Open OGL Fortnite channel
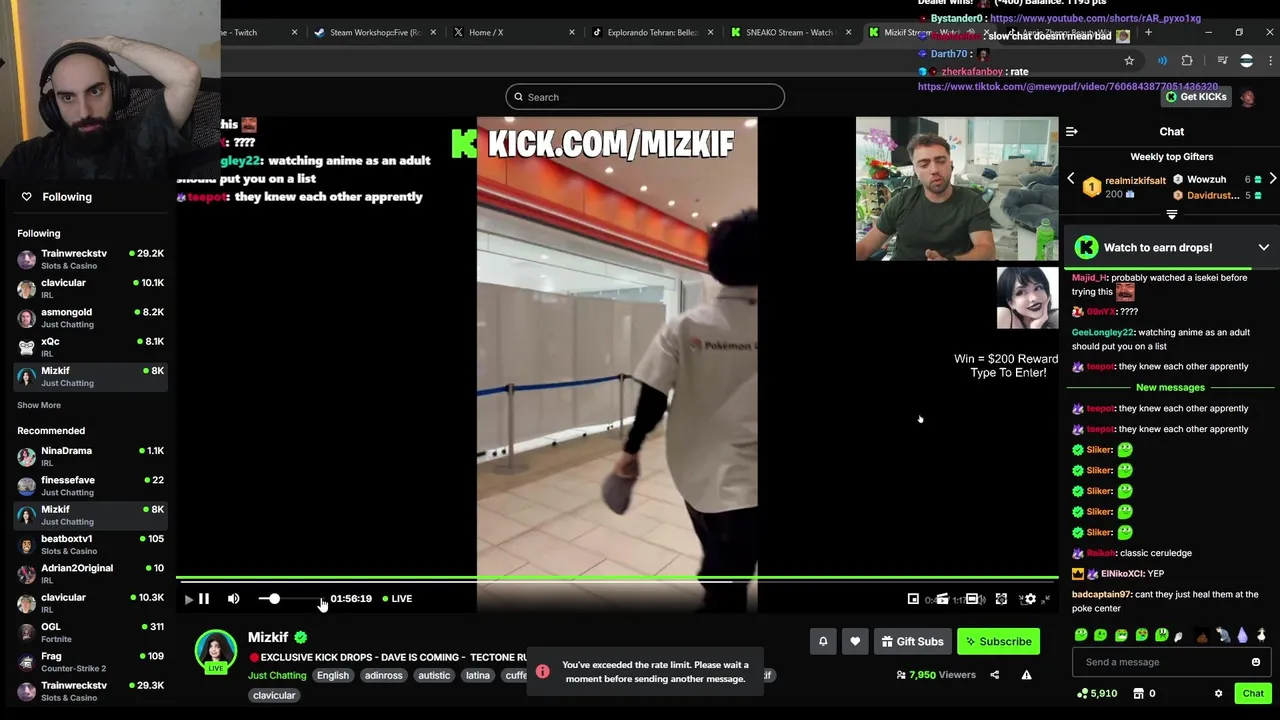Viewport: 1280px width, 720px height. pos(90,632)
